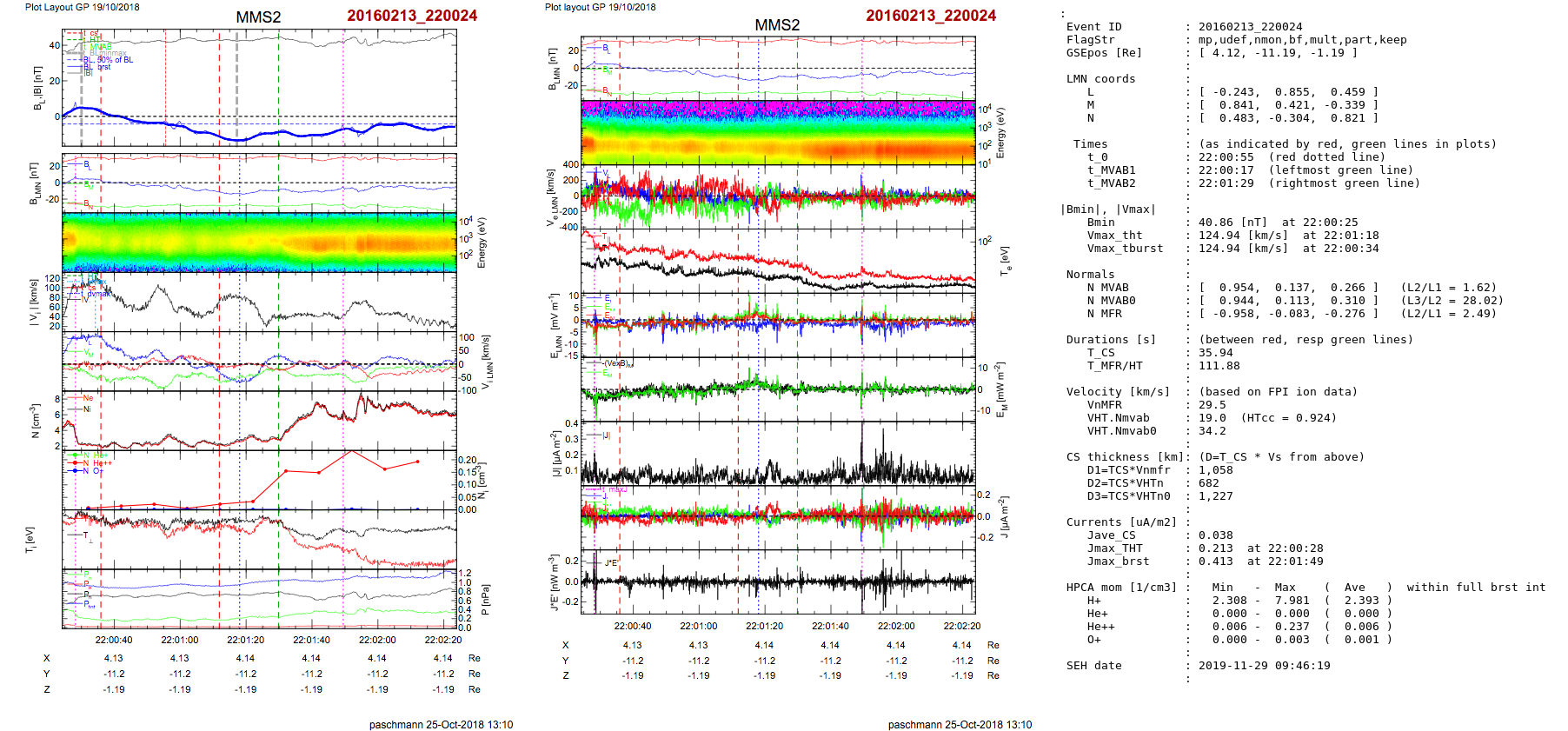Click the Jmax_brst current value 0.413
Screen dimensions: 1568x731
tap(1215, 562)
